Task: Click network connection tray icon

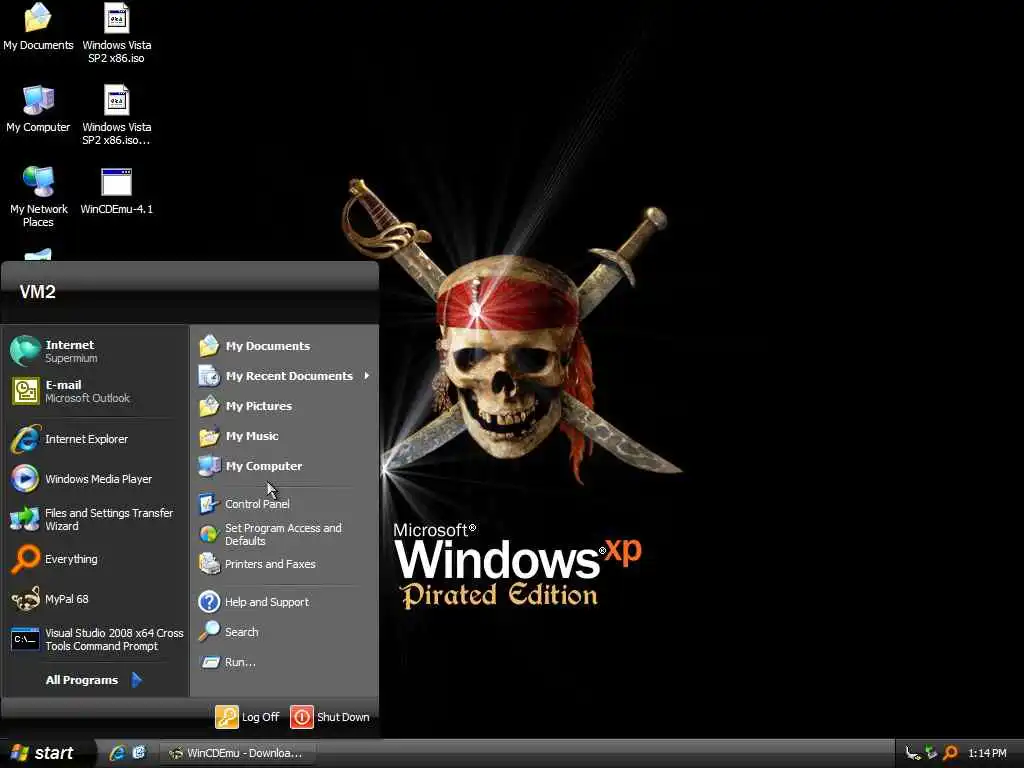Action: pyautogui.click(x=931, y=753)
